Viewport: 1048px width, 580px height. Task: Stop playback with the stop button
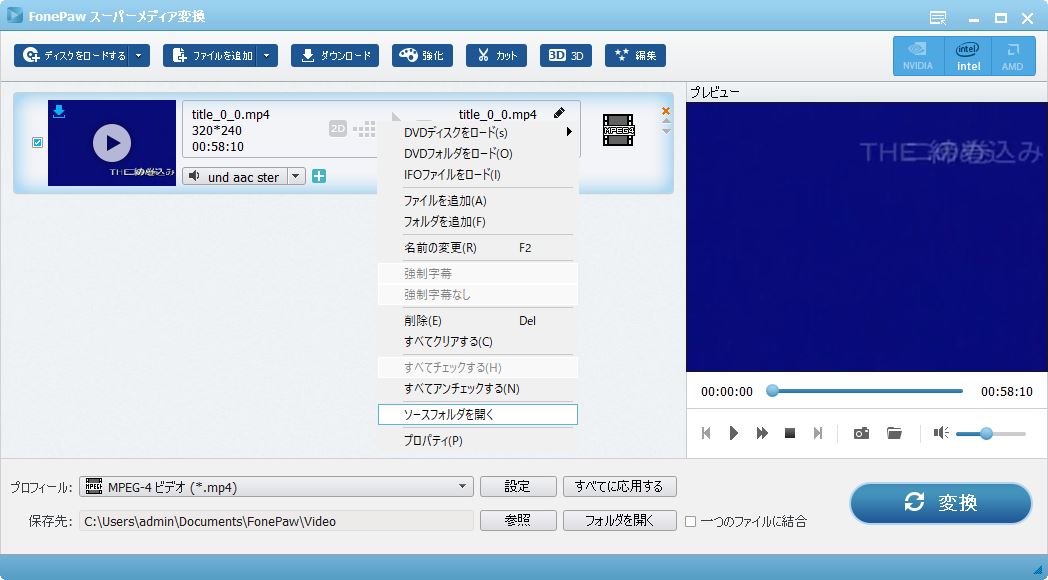(790, 433)
